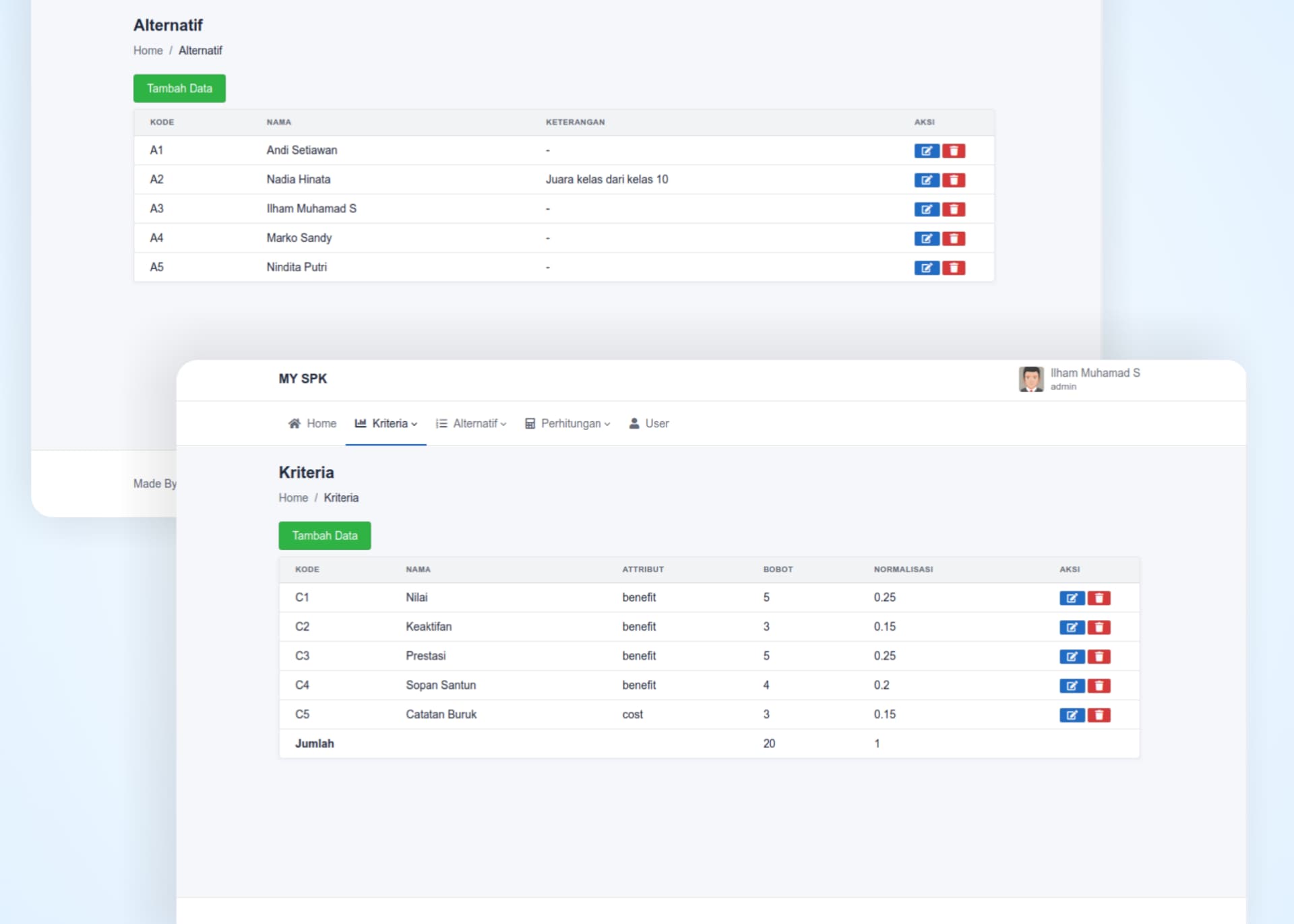Edit the C3 Prestasi criterion
Viewport: 1294px width, 924px height.
click(1071, 657)
